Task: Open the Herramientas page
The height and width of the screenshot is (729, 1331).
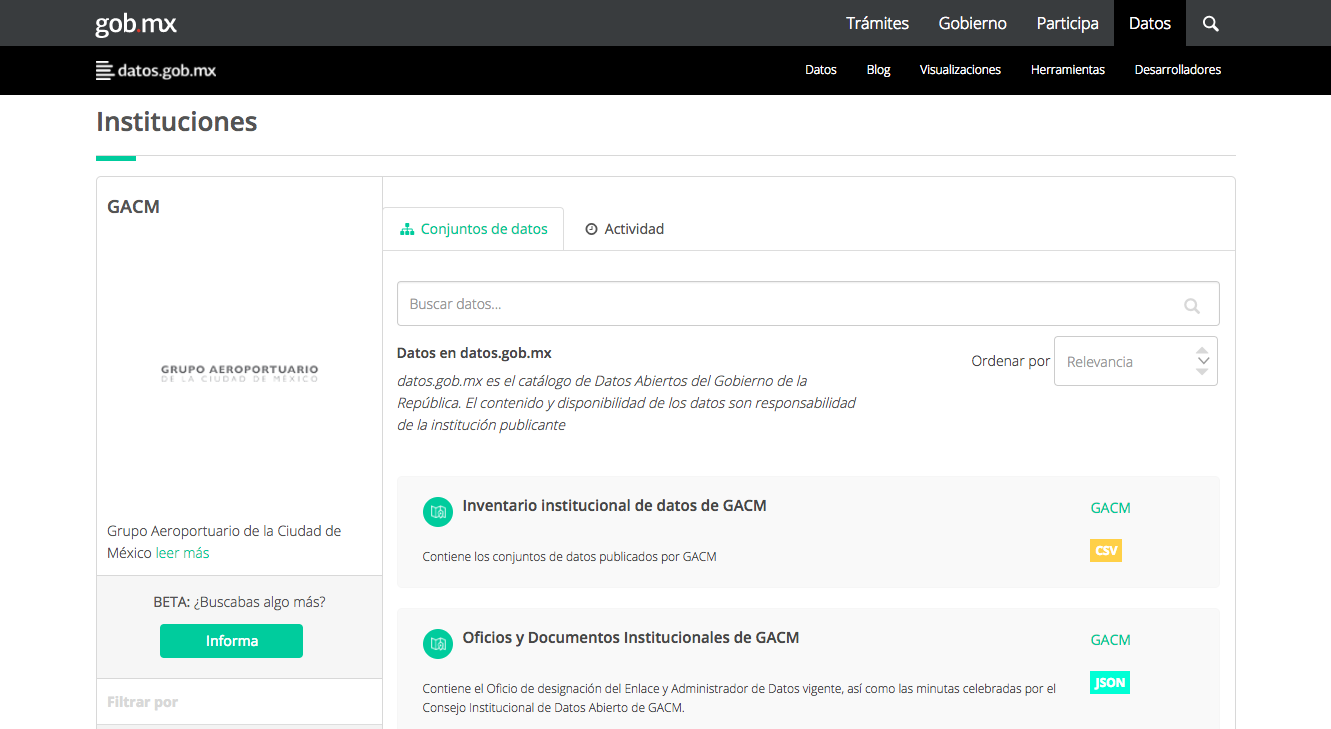Action: tap(1067, 70)
